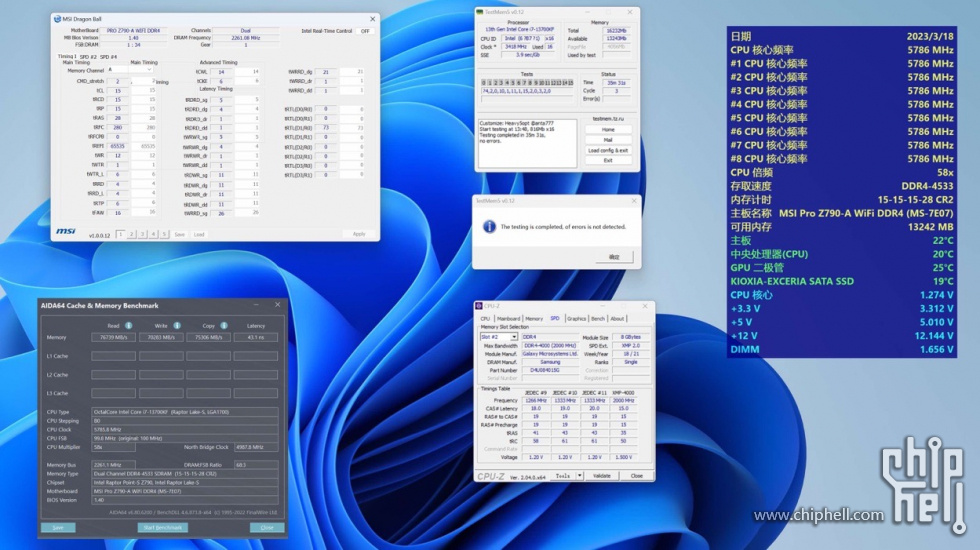Select the Timing 1 tab in Dragon Ball
Image resolution: width=980 pixels, height=550 pixels.
point(67,56)
